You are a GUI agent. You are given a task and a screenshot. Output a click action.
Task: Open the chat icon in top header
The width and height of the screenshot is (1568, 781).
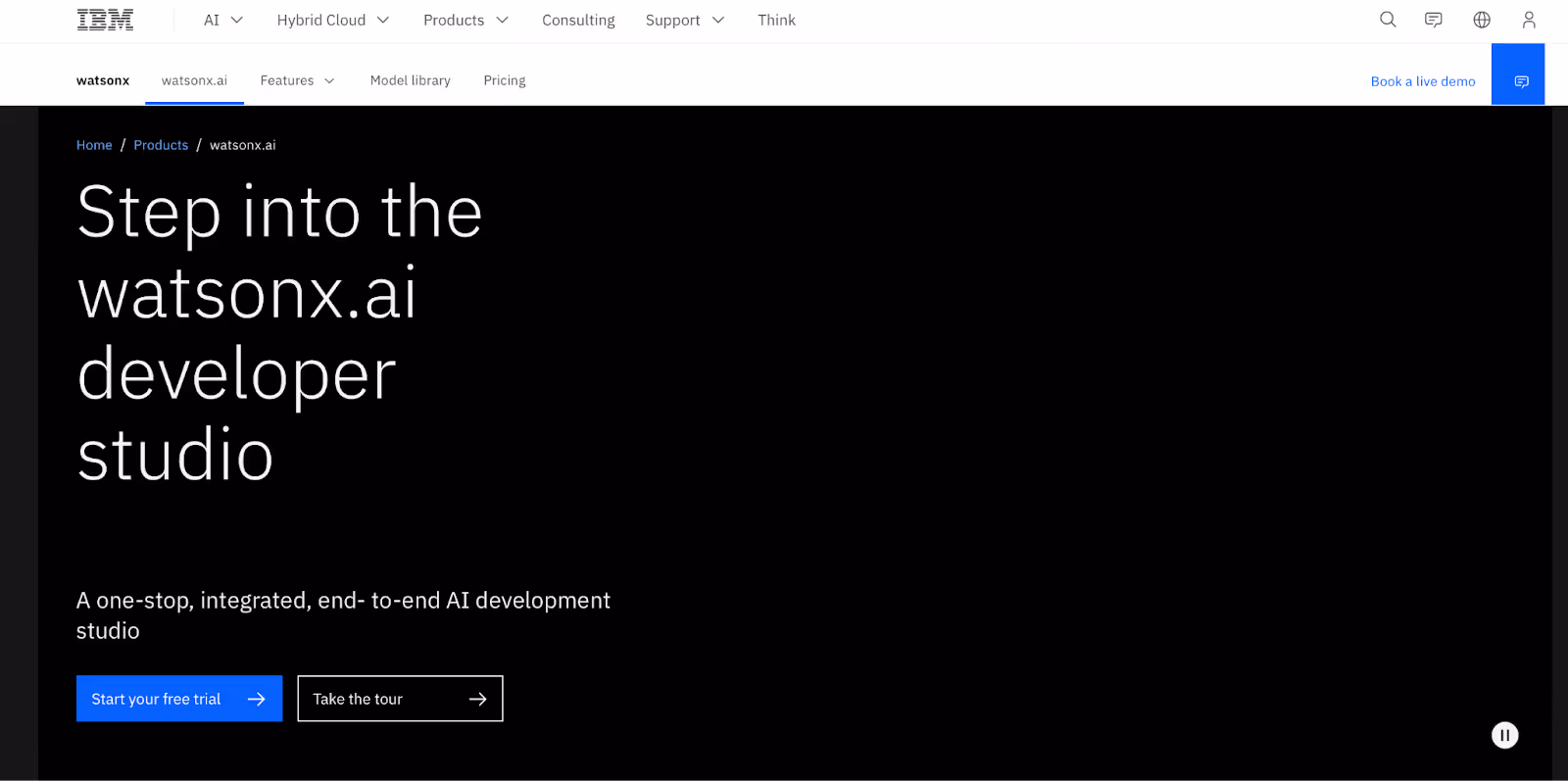(x=1434, y=20)
